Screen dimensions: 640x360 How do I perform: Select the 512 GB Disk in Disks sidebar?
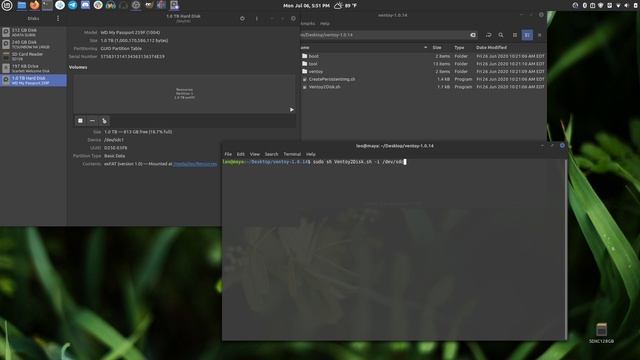pos(33,32)
